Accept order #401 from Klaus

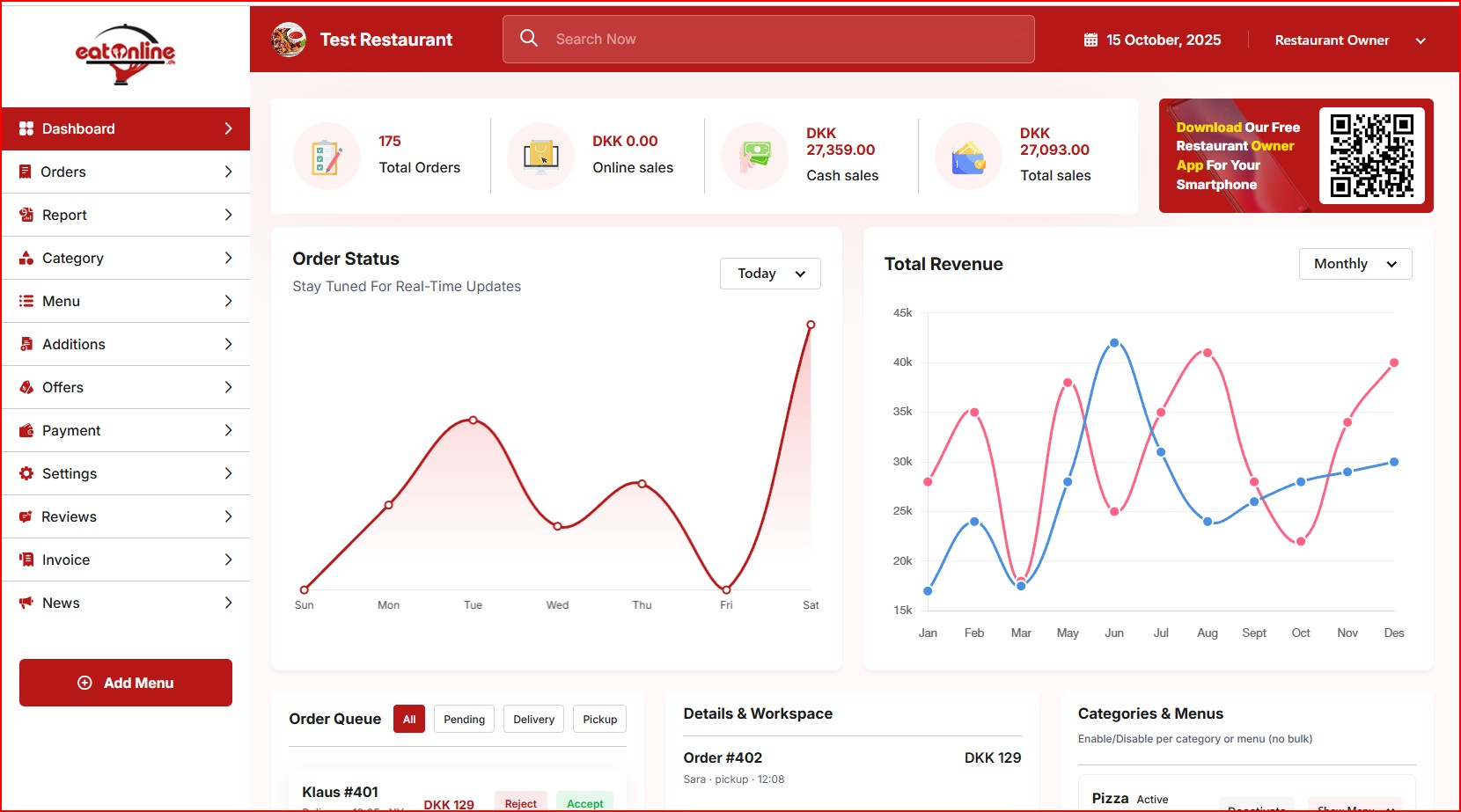coord(584,802)
